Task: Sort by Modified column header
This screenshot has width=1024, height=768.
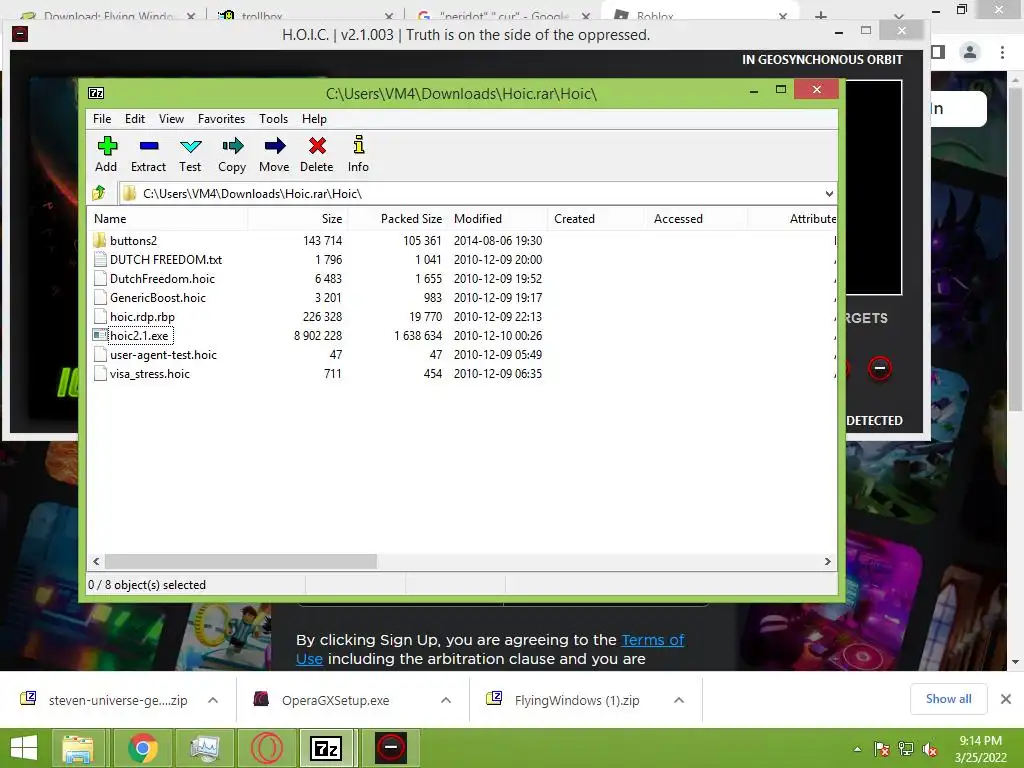Action: [x=497, y=219]
